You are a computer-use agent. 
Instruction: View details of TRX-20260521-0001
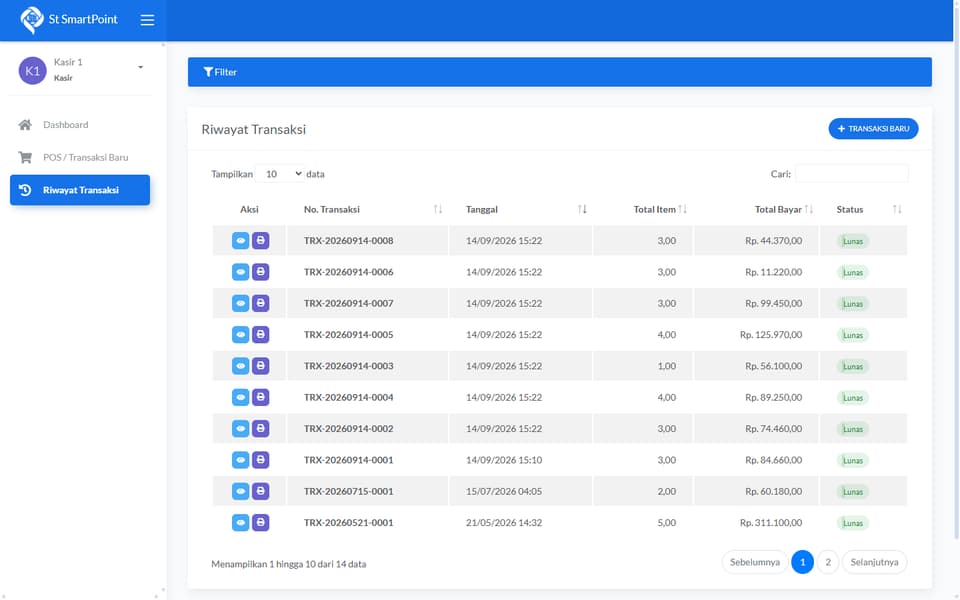(x=241, y=522)
